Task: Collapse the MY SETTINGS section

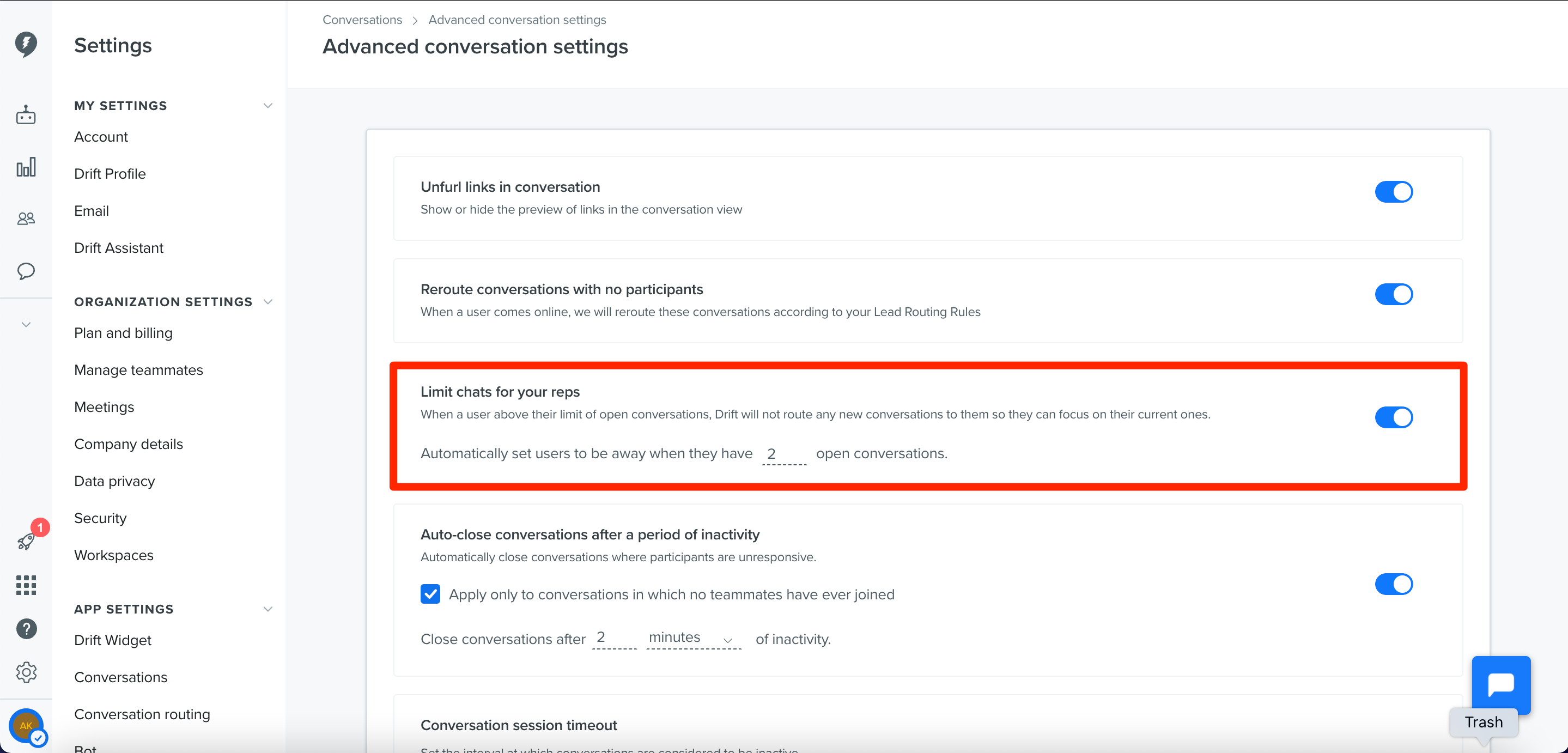Action: click(x=268, y=105)
